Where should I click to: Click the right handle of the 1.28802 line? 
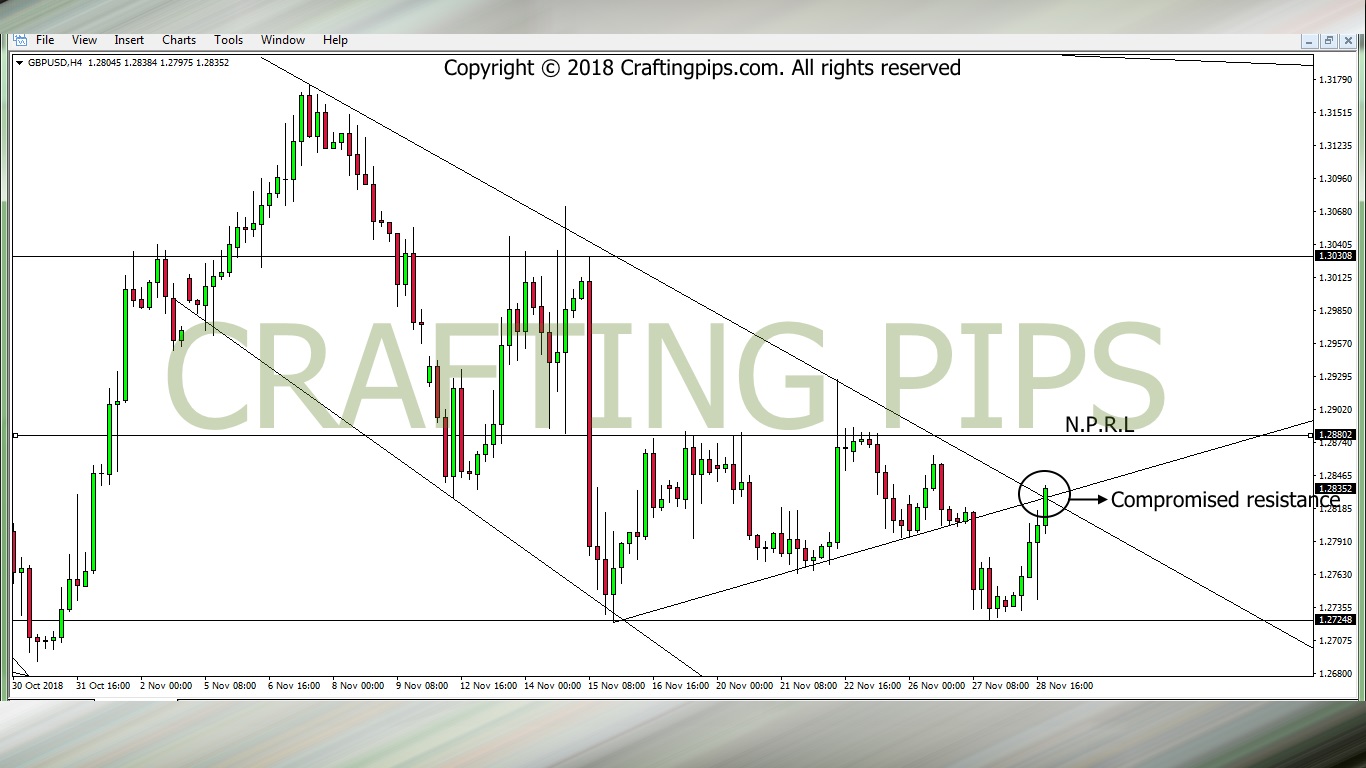click(1310, 435)
